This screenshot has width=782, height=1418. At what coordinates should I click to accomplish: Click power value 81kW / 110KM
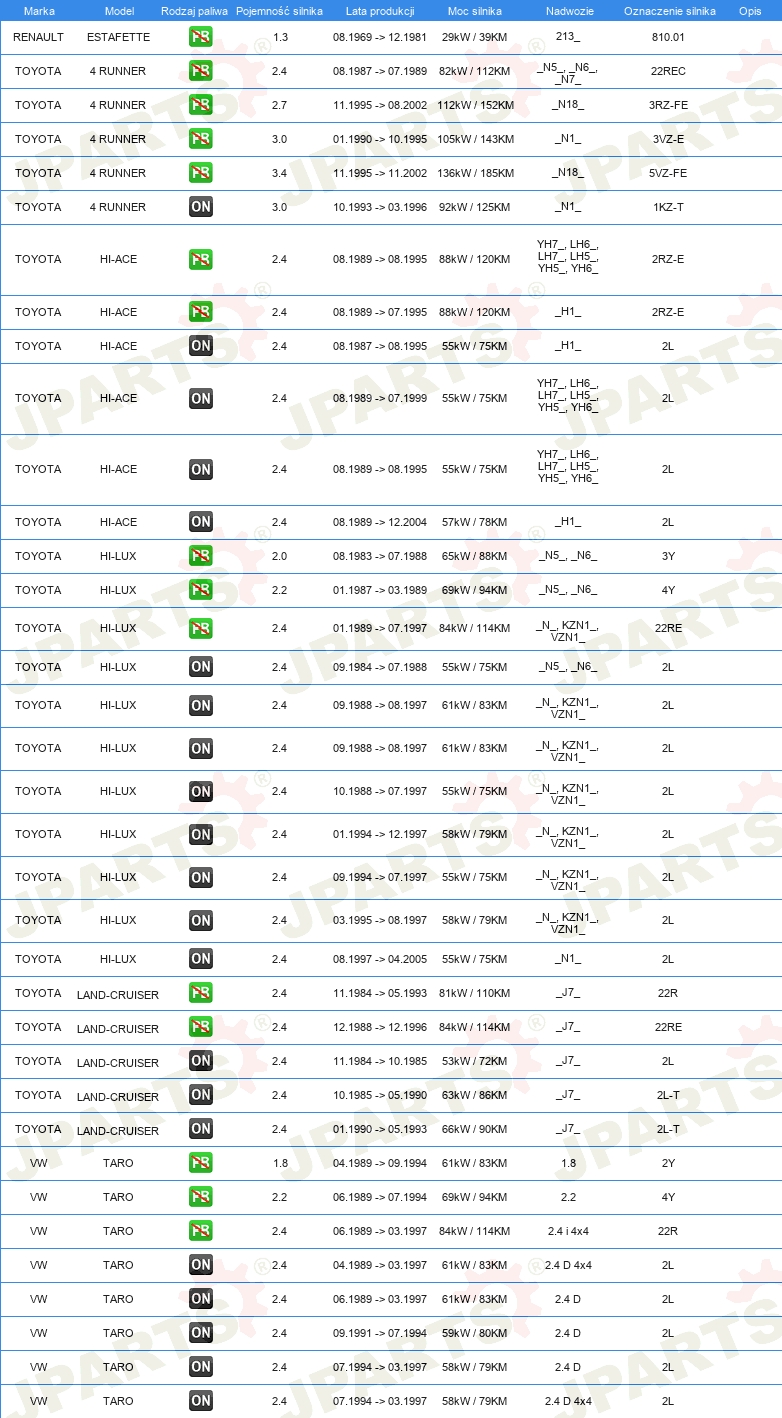tap(475, 993)
